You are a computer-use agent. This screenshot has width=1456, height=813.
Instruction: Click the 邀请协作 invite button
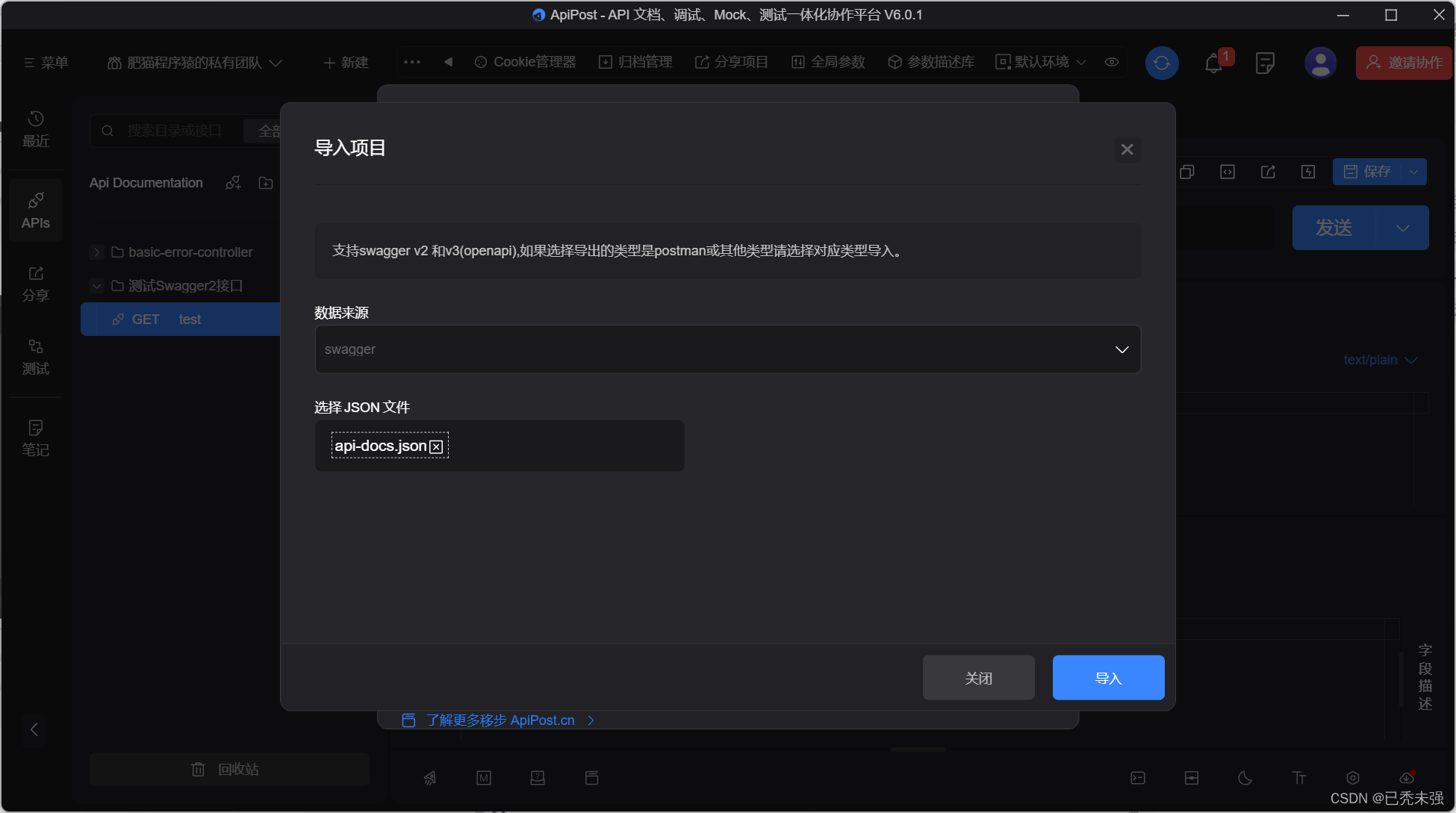pos(1404,63)
